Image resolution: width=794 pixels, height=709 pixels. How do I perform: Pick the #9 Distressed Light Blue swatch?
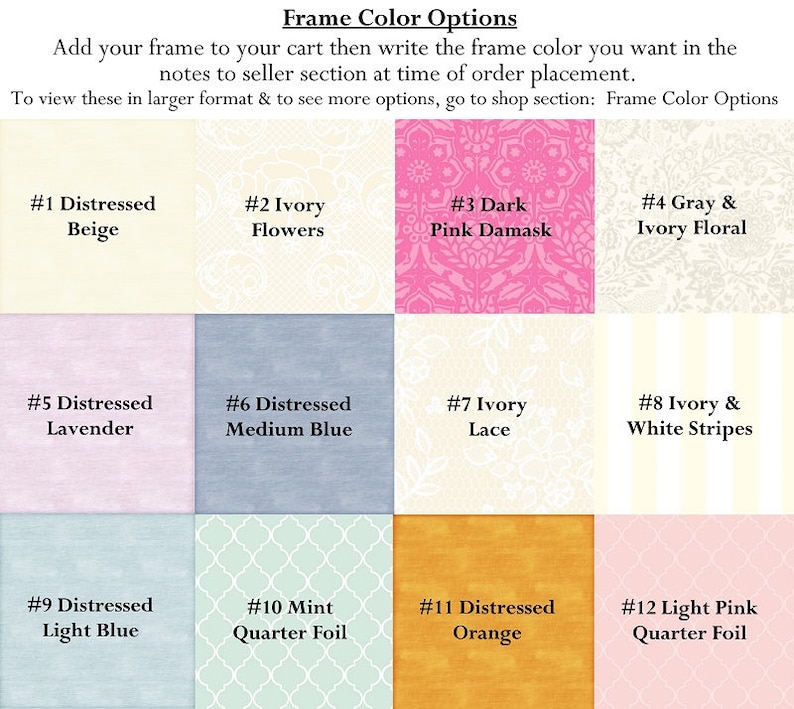97,611
